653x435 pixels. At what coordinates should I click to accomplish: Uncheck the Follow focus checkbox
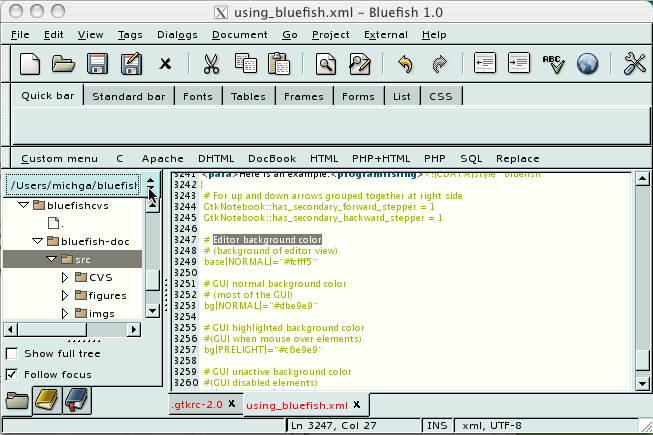tap(12, 374)
